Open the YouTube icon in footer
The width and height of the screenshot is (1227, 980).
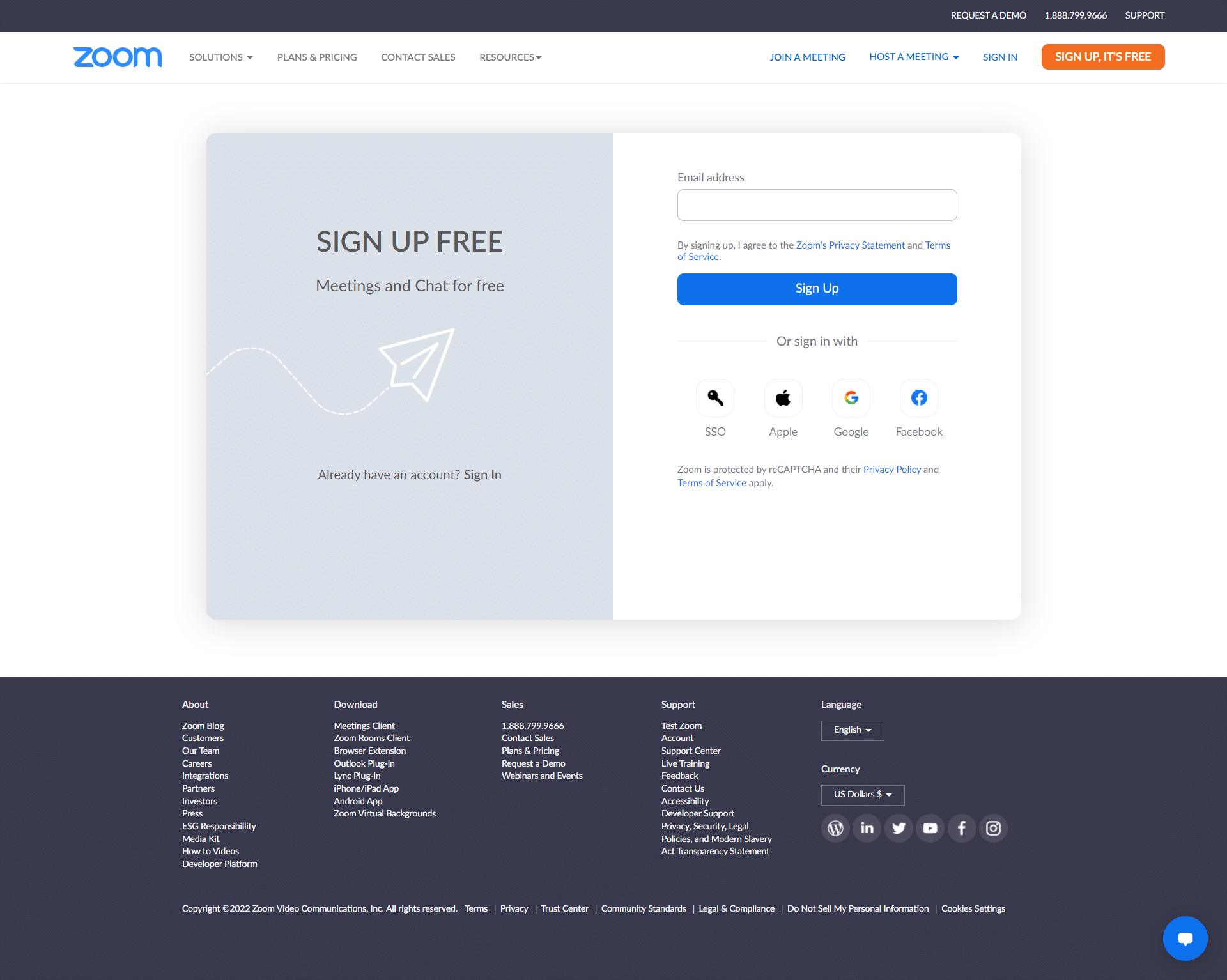pos(930,828)
